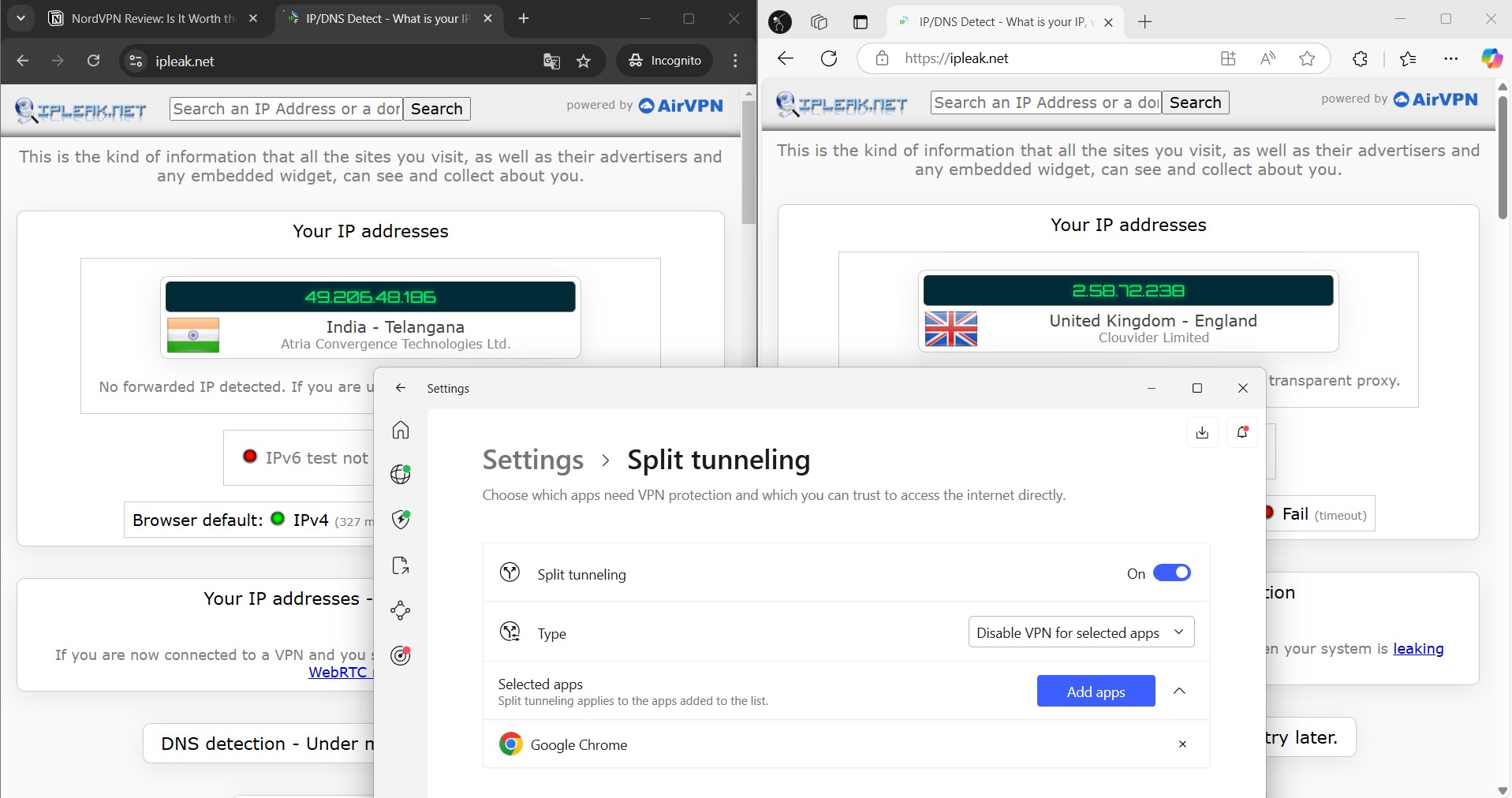Click Edge split screen icon in address bar

click(1228, 58)
